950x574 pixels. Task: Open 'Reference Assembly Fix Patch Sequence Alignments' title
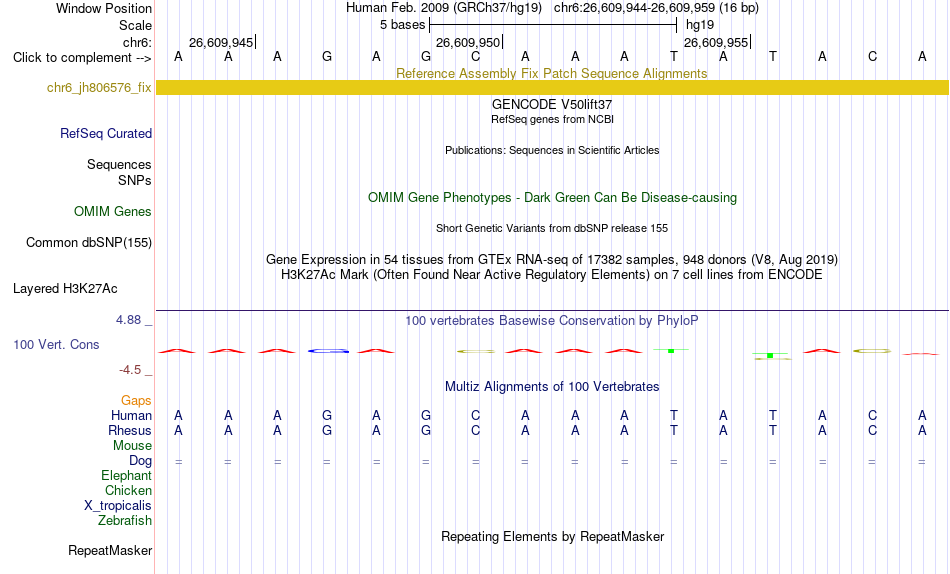[551, 73]
